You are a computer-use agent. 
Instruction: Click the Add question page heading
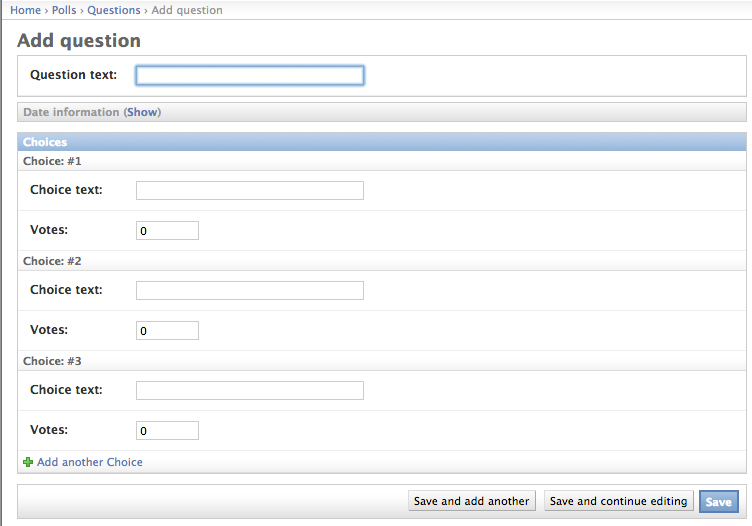pyautogui.click(x=79, y=41)
